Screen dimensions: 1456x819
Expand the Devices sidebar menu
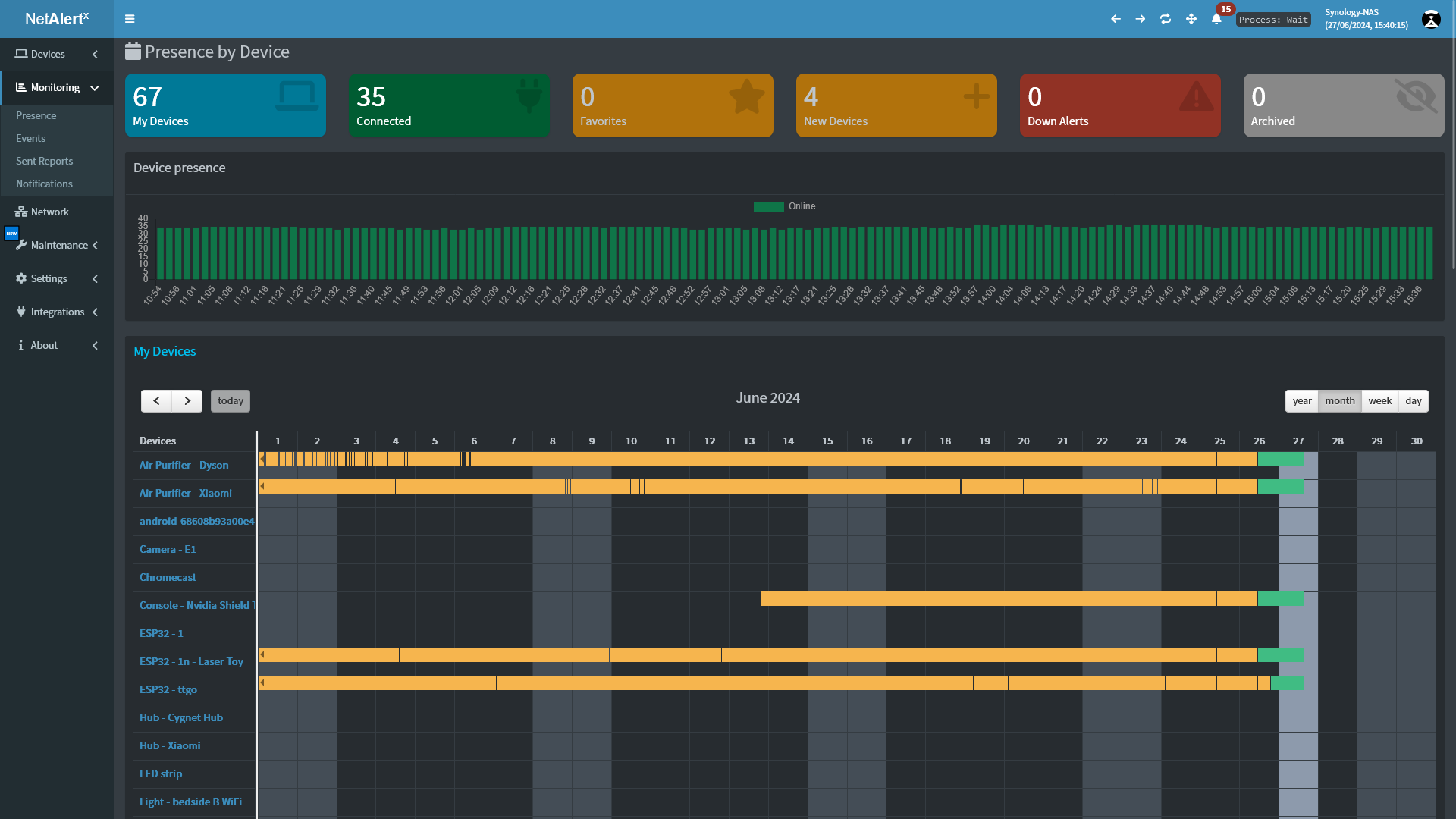pos(57,54)
